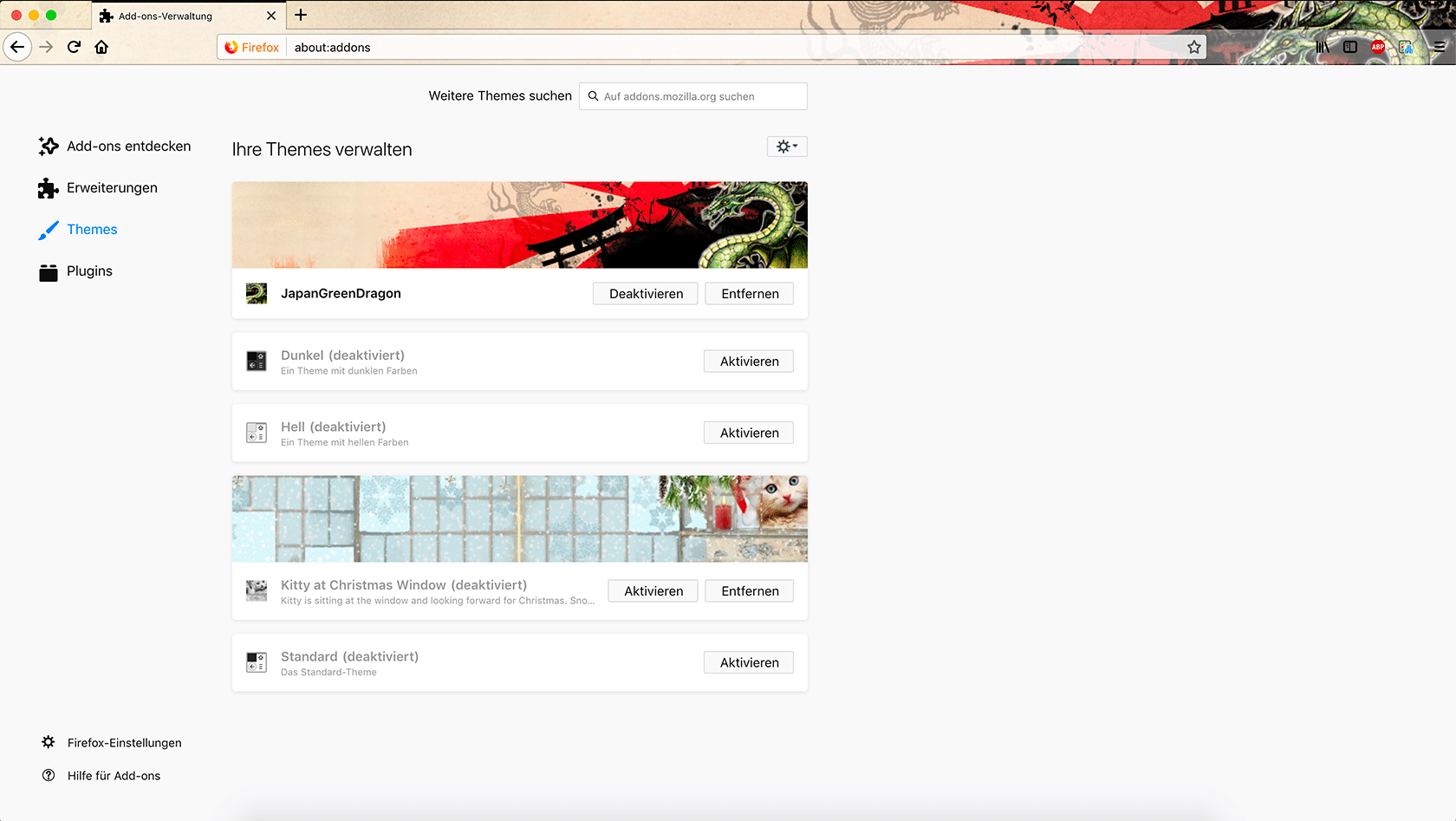Click the Add-ons entdecken sparkle icon
1456x821 pixels.
click(49, 147)
